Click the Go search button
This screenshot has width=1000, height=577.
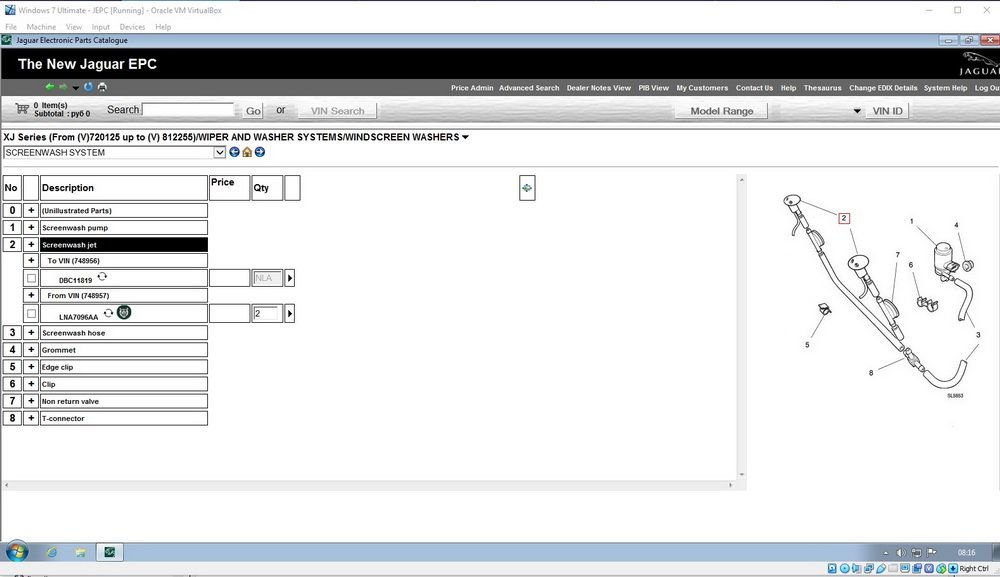pos(253,111)
